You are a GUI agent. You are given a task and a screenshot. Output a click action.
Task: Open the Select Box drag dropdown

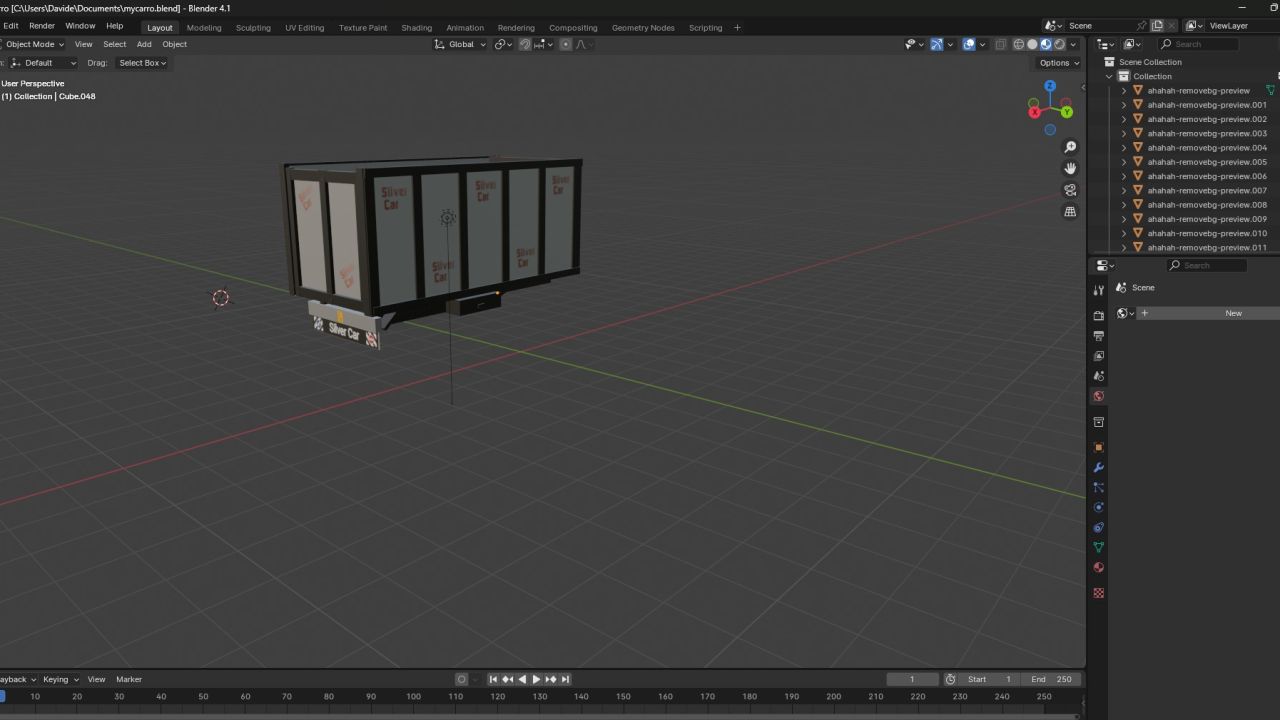(143, 63)
